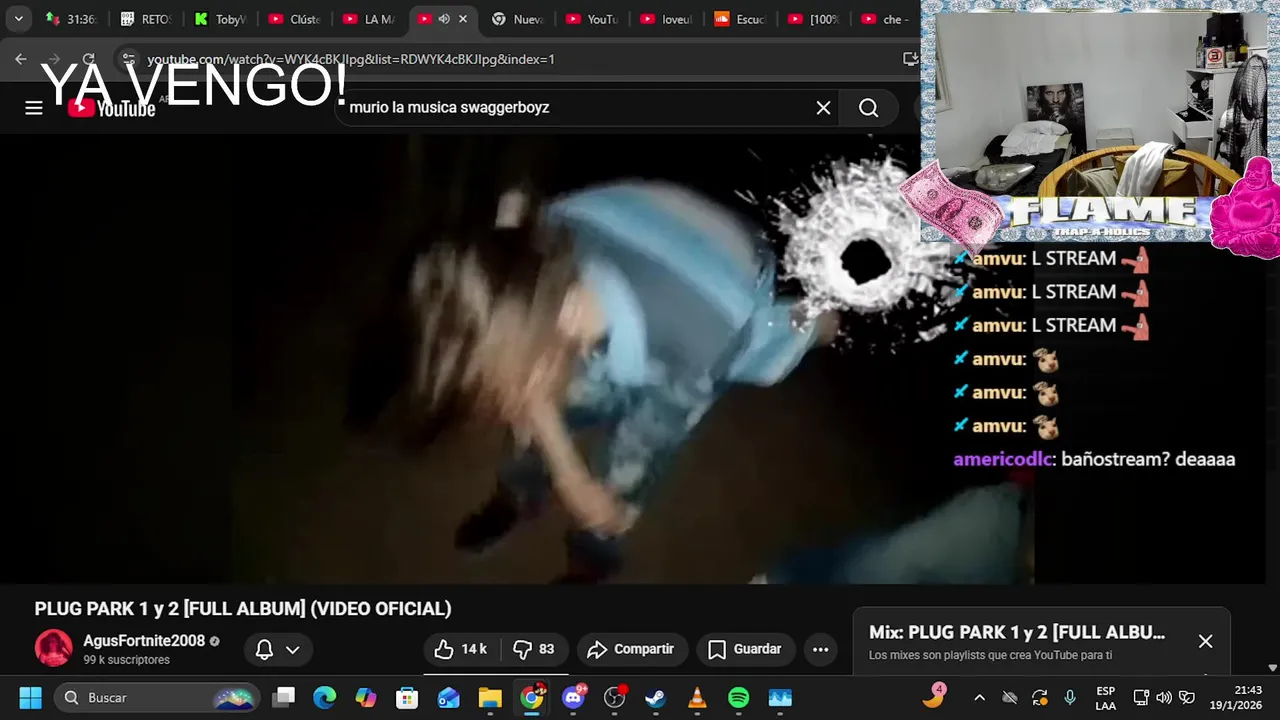Launch Microsoft Edge from taskbar
The height and width of the screenshot is (720, 1280).
point(325,697)
